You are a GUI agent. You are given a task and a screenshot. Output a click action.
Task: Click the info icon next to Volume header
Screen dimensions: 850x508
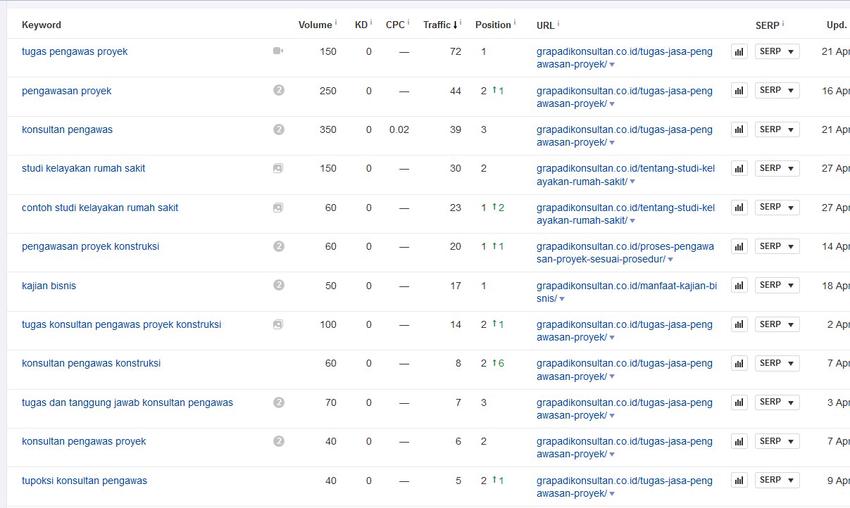tap(336, 22)
